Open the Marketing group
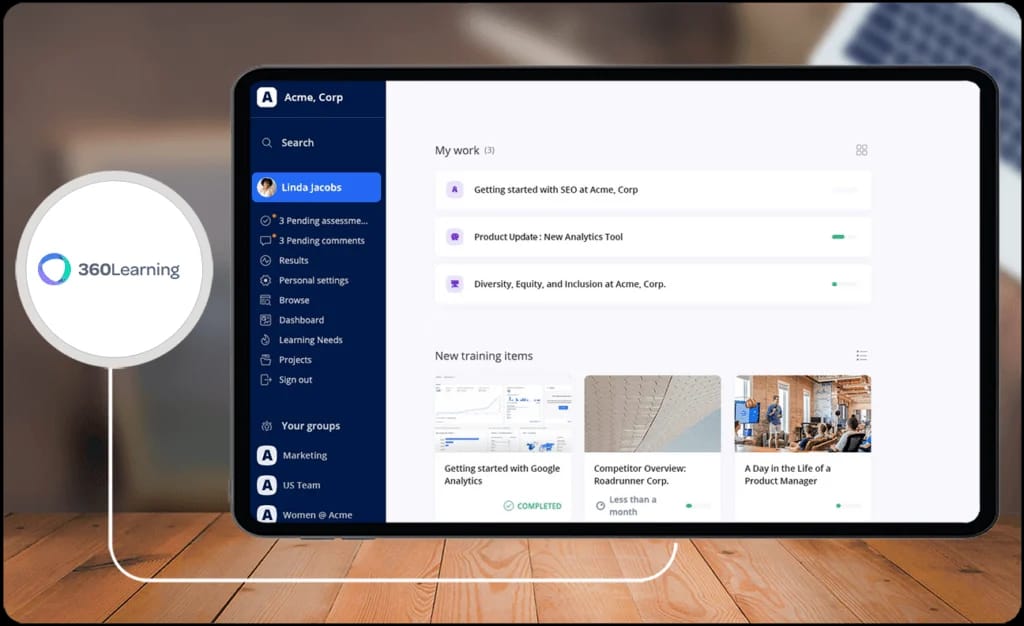The image size is (1024, 626). point(304,455)
